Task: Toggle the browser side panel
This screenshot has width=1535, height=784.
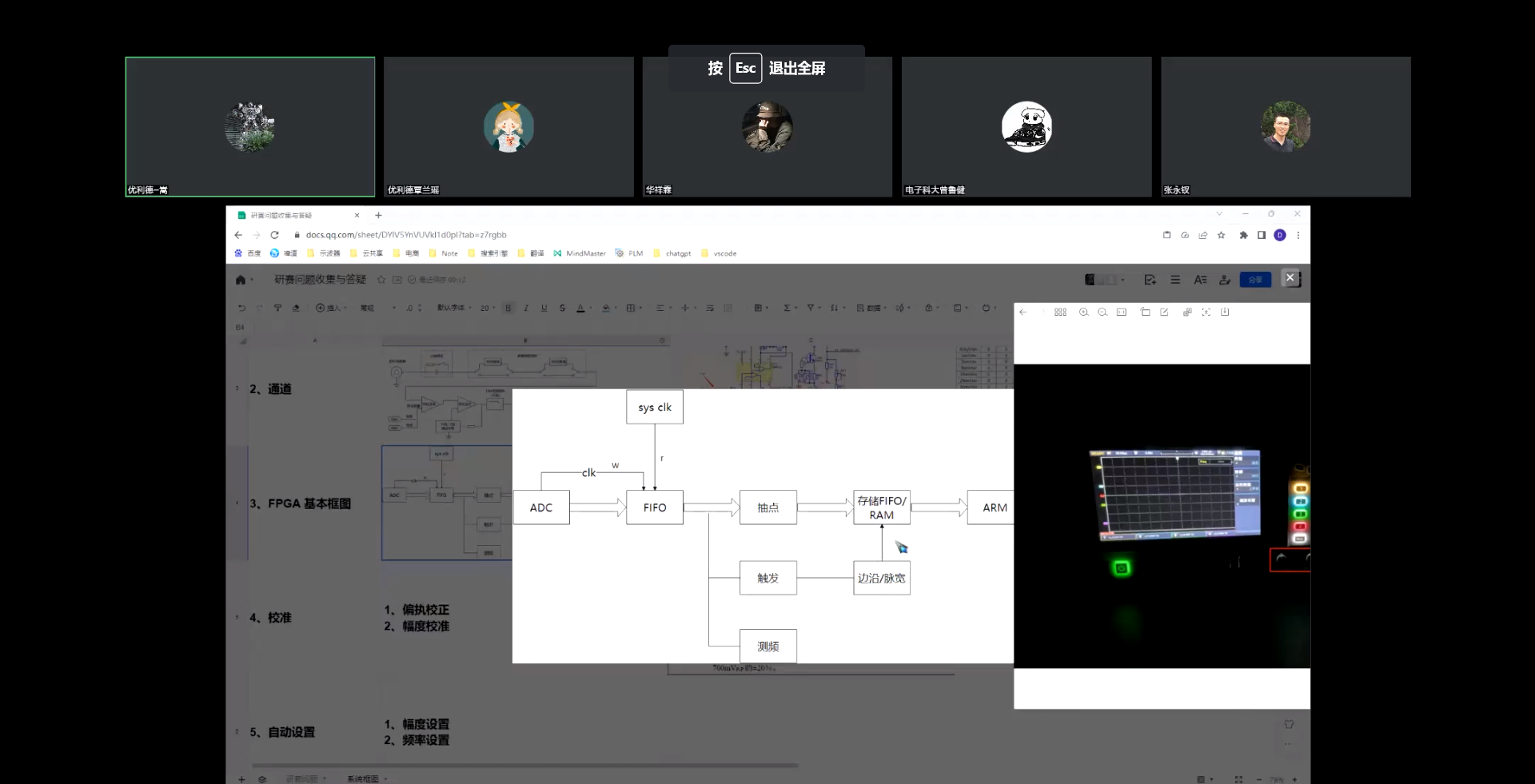Action: click(1262, 235)
